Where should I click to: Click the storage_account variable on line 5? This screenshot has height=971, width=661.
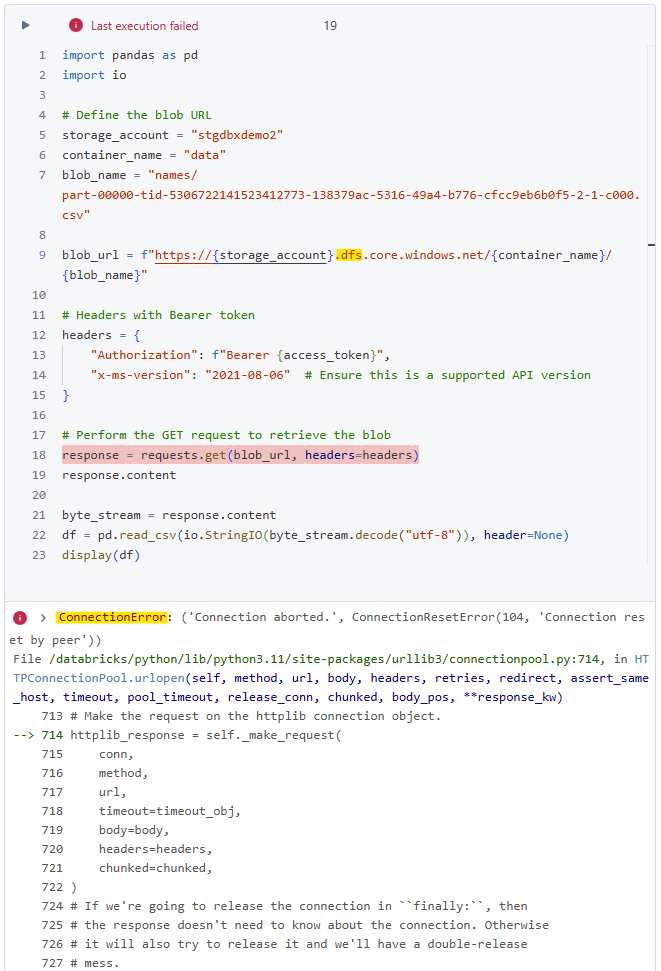click(120, 134)
